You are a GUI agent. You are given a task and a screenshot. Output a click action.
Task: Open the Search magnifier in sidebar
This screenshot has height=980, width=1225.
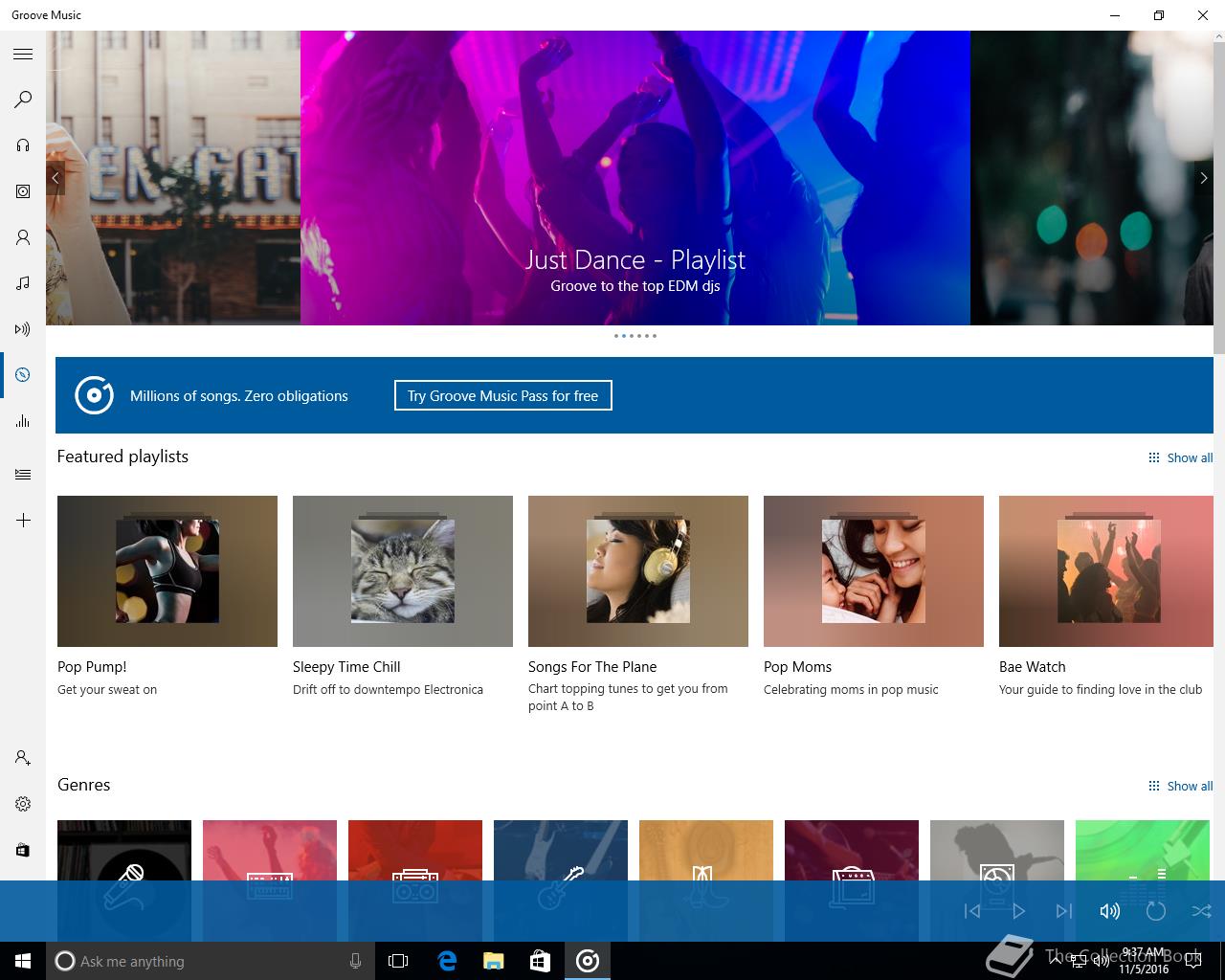[23, 100]
